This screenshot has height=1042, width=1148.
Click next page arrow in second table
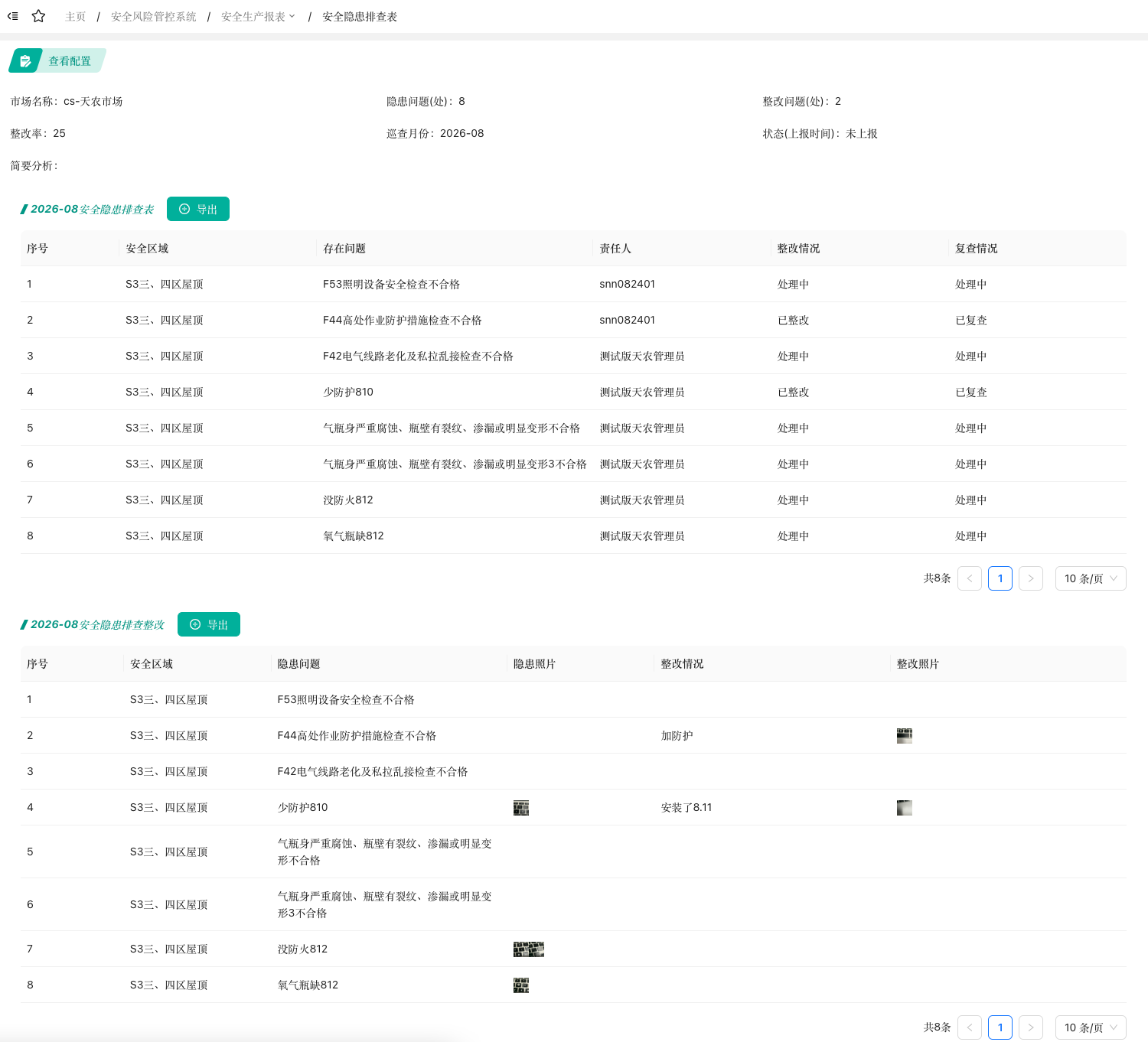tap(1031, 1027)
